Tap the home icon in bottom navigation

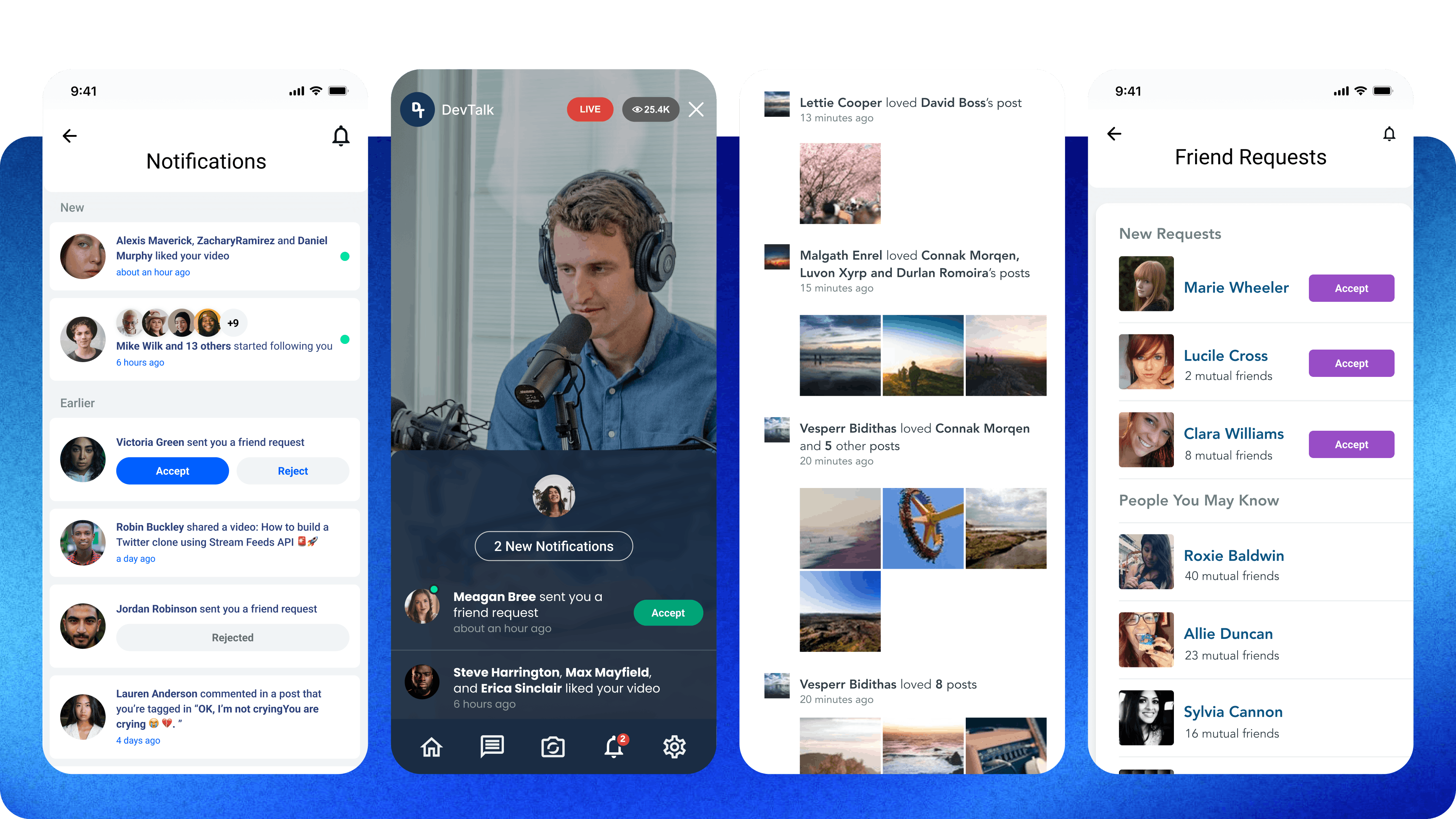coord(431,745)
